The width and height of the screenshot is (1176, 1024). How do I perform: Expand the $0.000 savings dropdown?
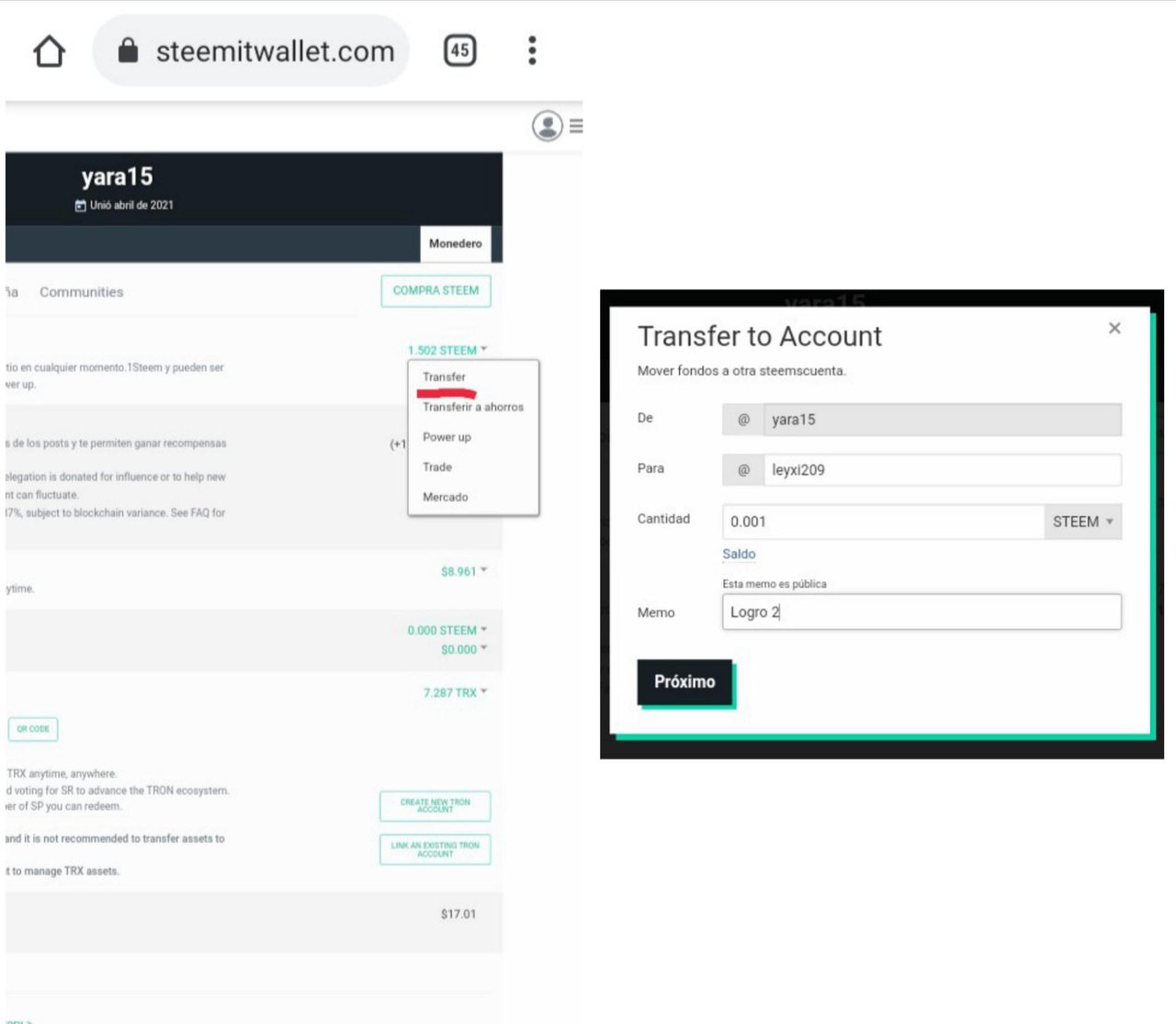tap(464, 649)
